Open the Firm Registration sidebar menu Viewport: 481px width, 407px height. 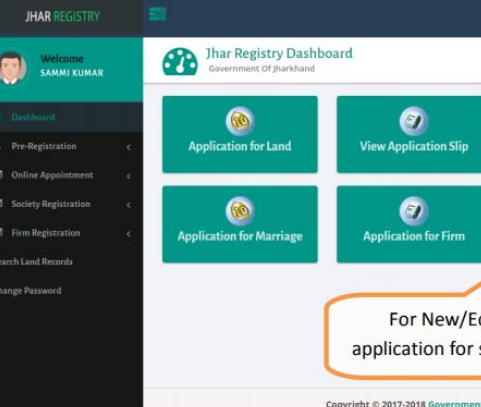click(x=71, y=233)
